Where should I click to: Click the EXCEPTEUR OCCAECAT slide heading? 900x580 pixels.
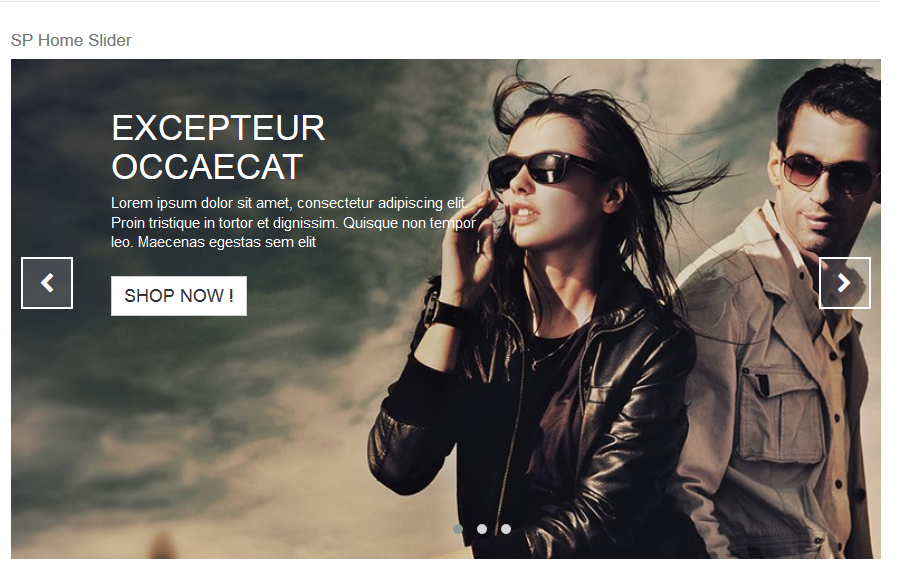click(218, 147)
